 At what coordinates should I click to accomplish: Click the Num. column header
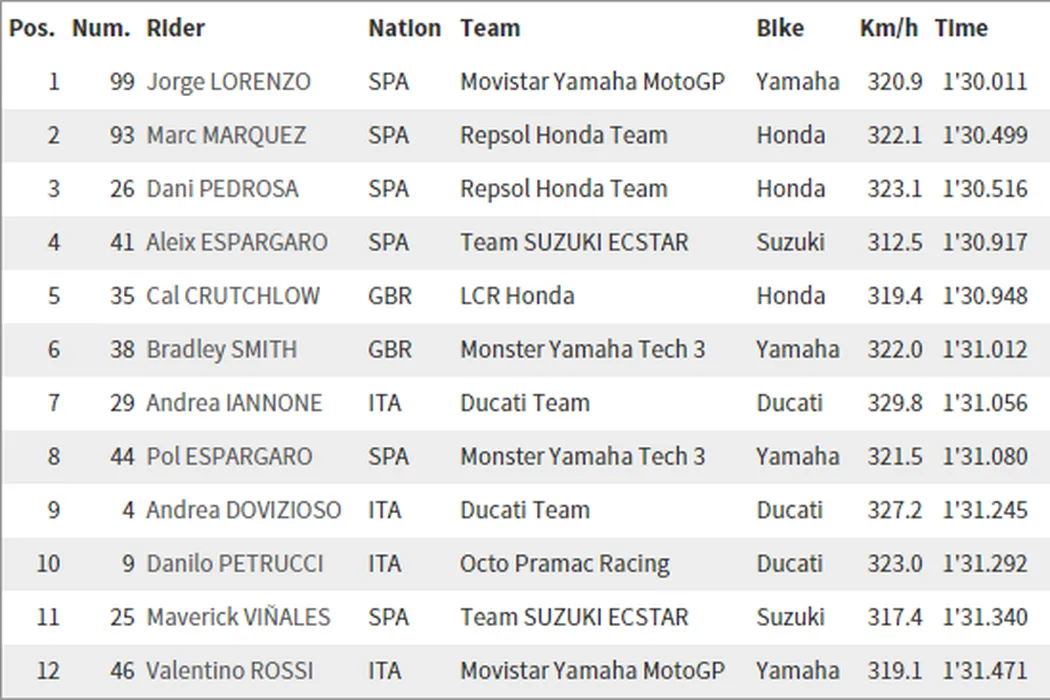click(x=101, y=28)
